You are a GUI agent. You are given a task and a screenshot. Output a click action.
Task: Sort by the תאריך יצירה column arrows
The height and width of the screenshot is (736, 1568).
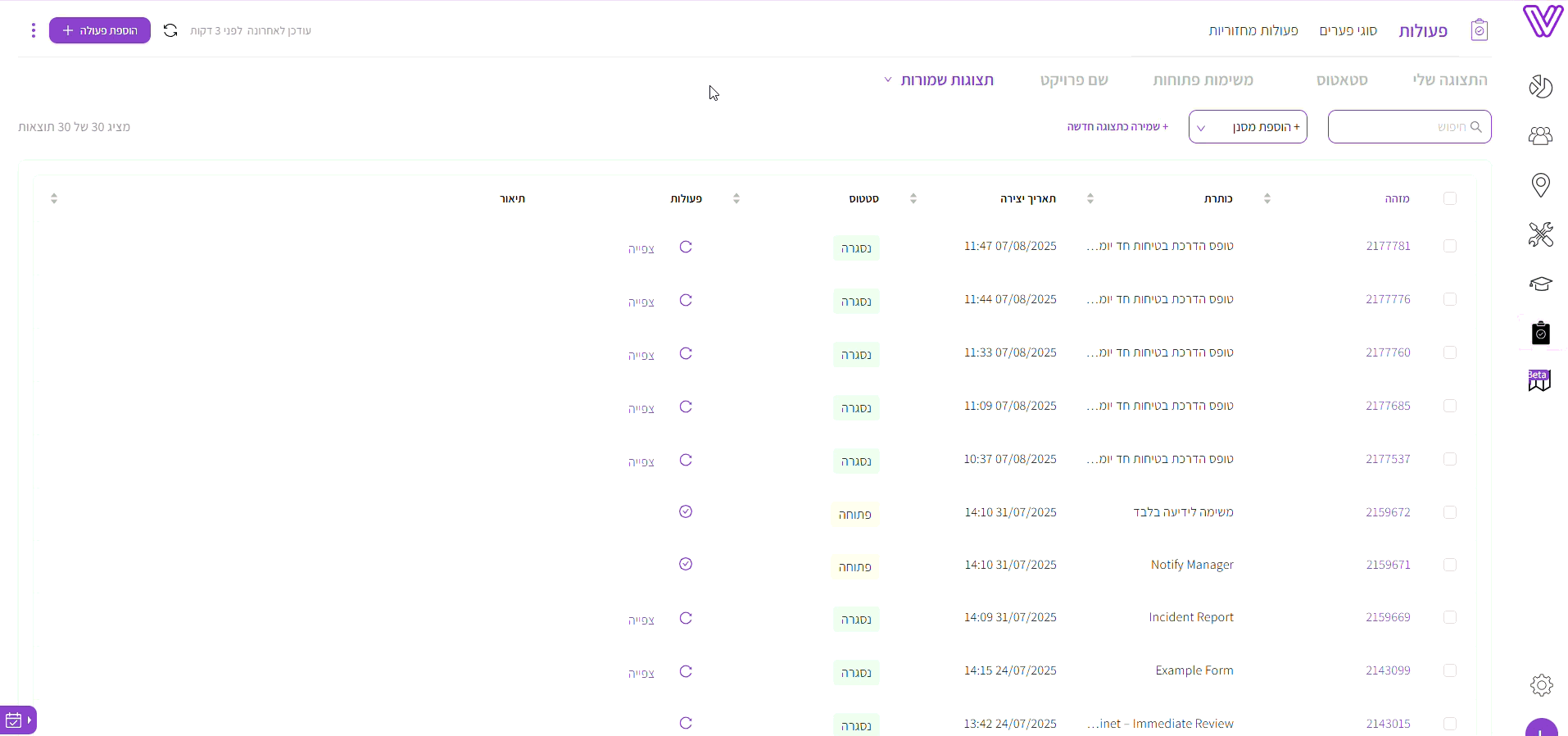click(913, 198)
